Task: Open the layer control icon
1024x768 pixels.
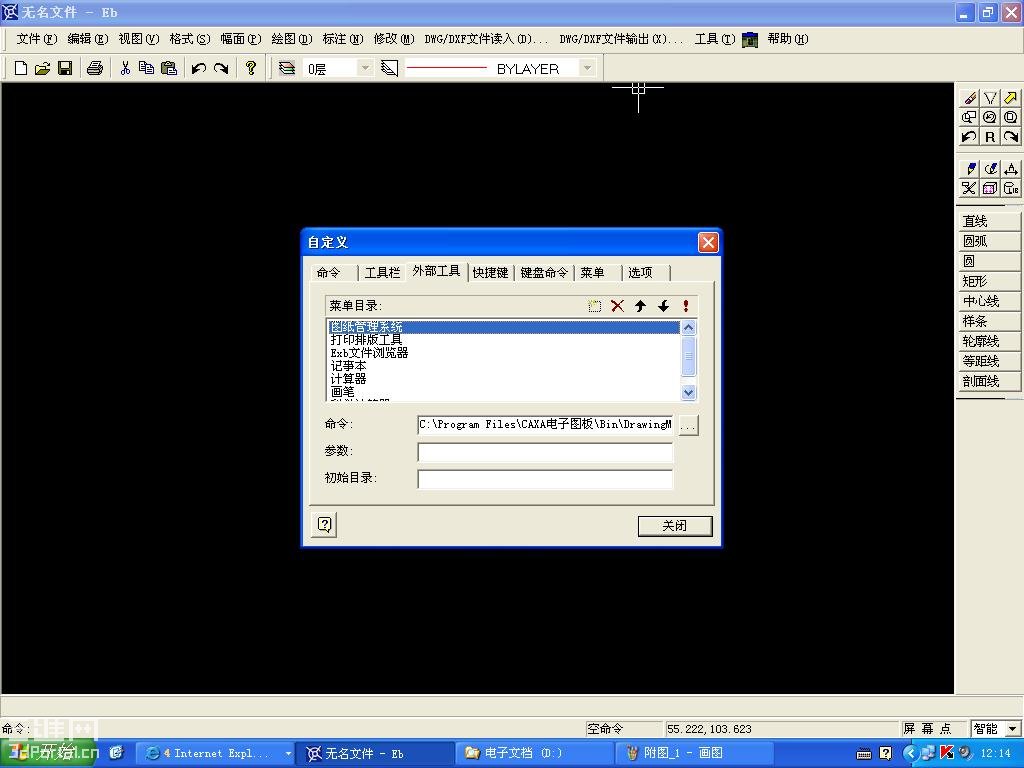Action: 287,68
